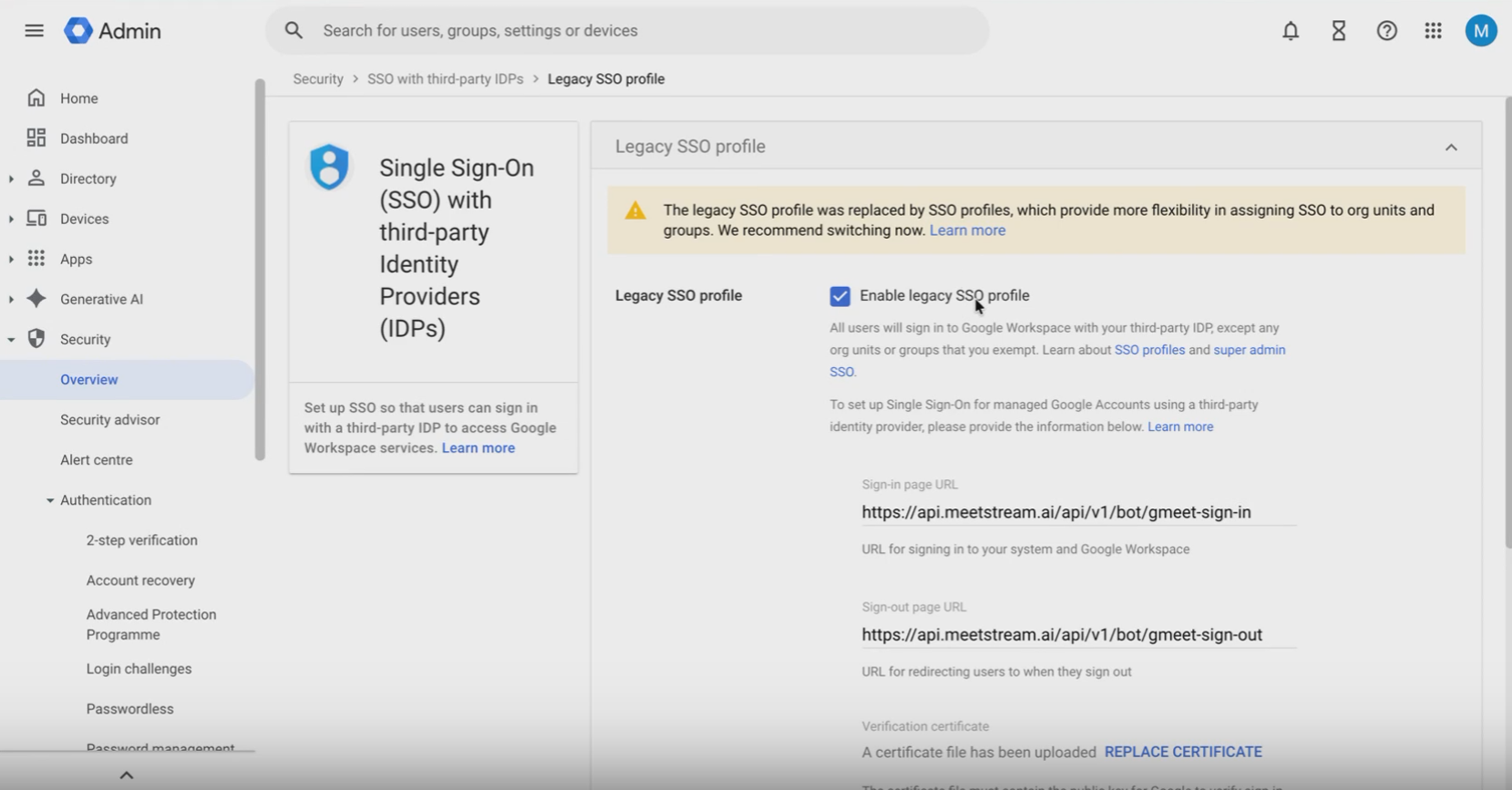This screenshot has width=1512, height=790.
Task: Collapse the sidebar bottom chevron
Action: tap(127, 775)
